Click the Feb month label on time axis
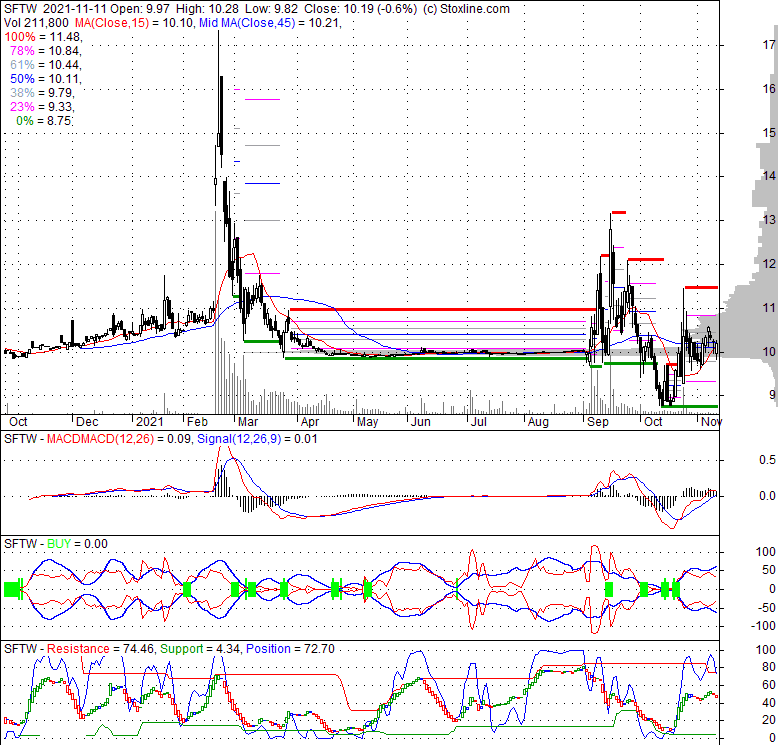780x745 pixels. click(x=197, y=422)
